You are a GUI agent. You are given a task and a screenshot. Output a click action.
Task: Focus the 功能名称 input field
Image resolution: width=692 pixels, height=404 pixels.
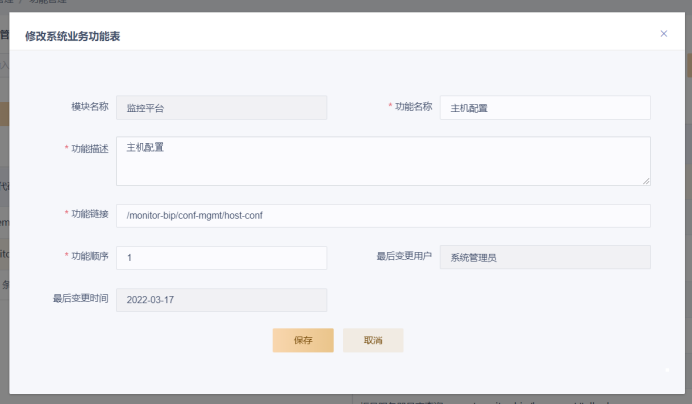pyautogui.click(x=545, y=107)
